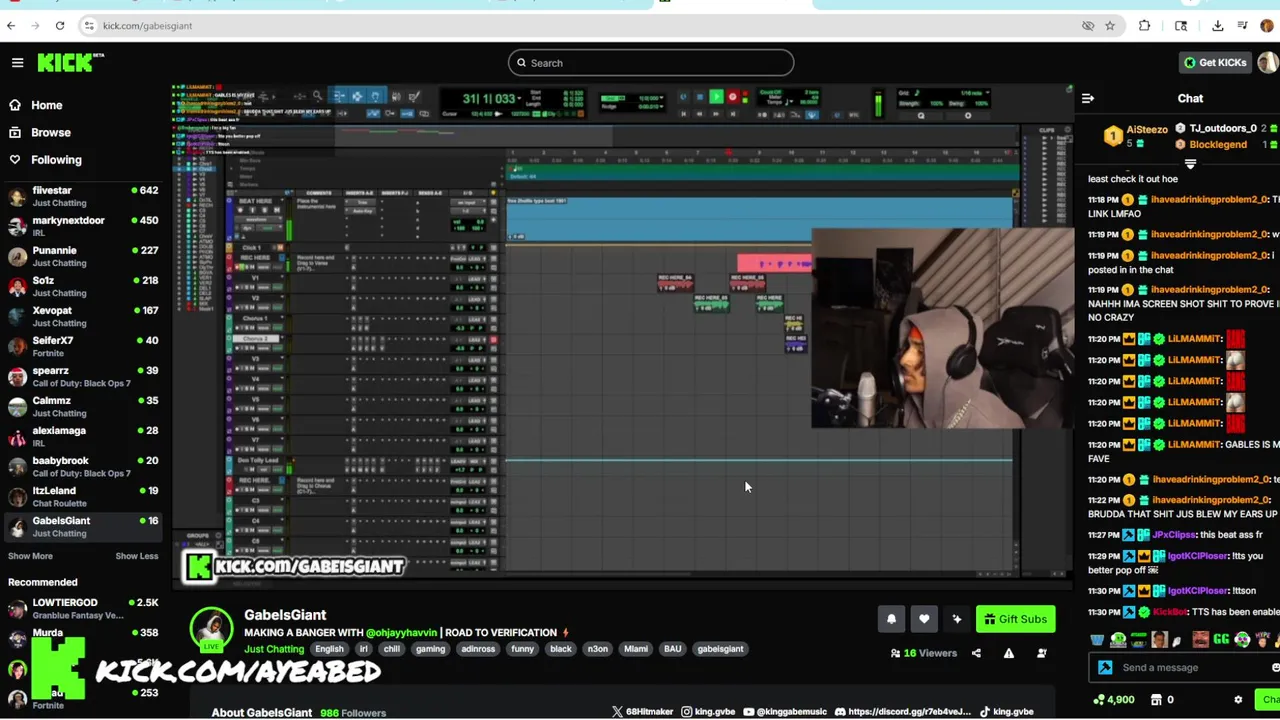Open the hamburger sidebar menu
The image size is (1280, 720).
[17, 63]
